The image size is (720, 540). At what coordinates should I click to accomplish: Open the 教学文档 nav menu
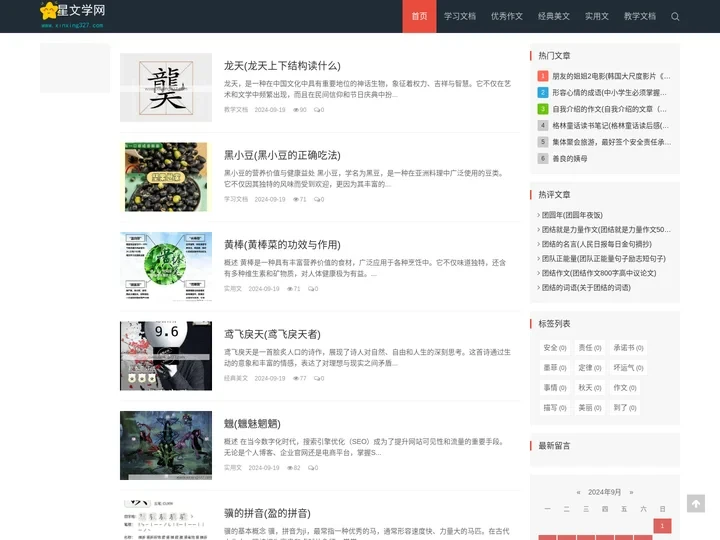[x=640, y=17]
